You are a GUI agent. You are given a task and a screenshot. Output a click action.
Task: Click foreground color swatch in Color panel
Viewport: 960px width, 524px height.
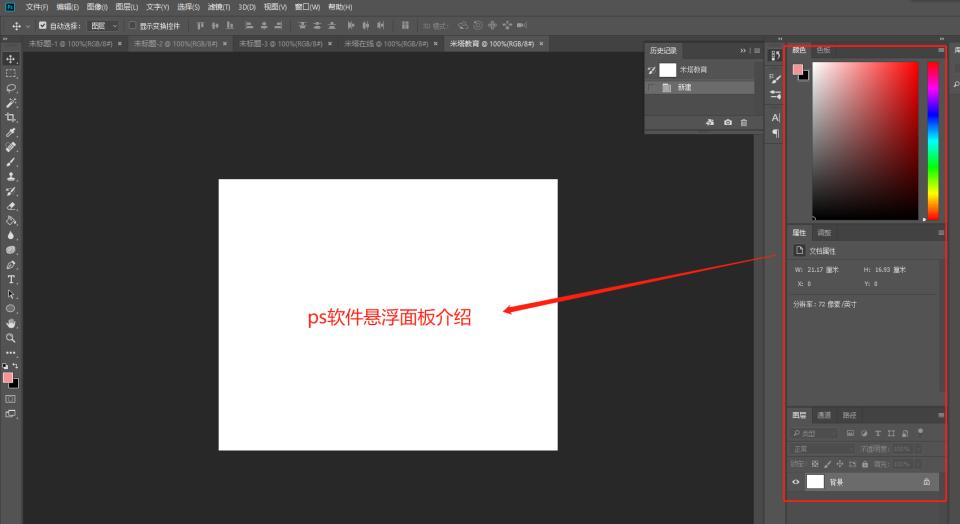tap(797, 69)
